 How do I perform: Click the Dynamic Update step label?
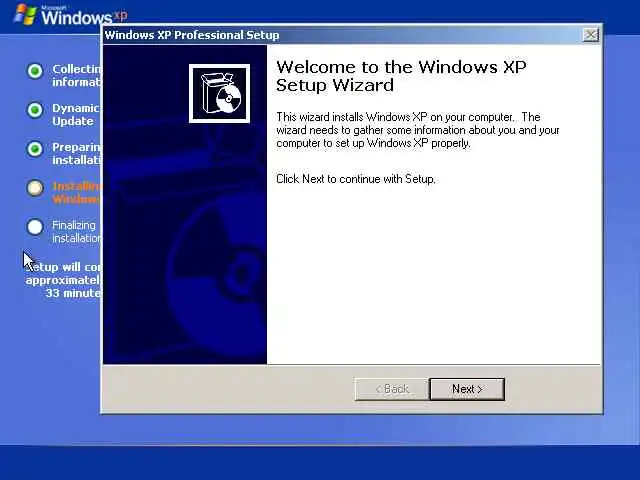76,115
